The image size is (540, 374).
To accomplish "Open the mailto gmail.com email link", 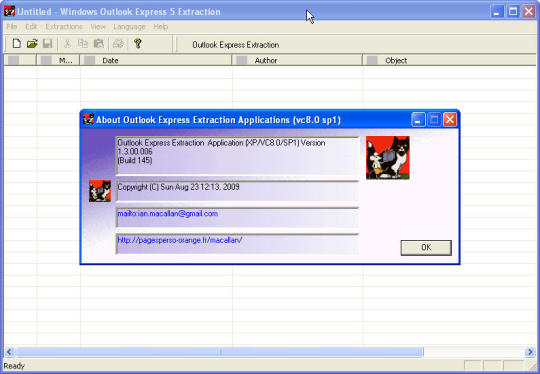I will pyautogui.click(x=168, y=214).
